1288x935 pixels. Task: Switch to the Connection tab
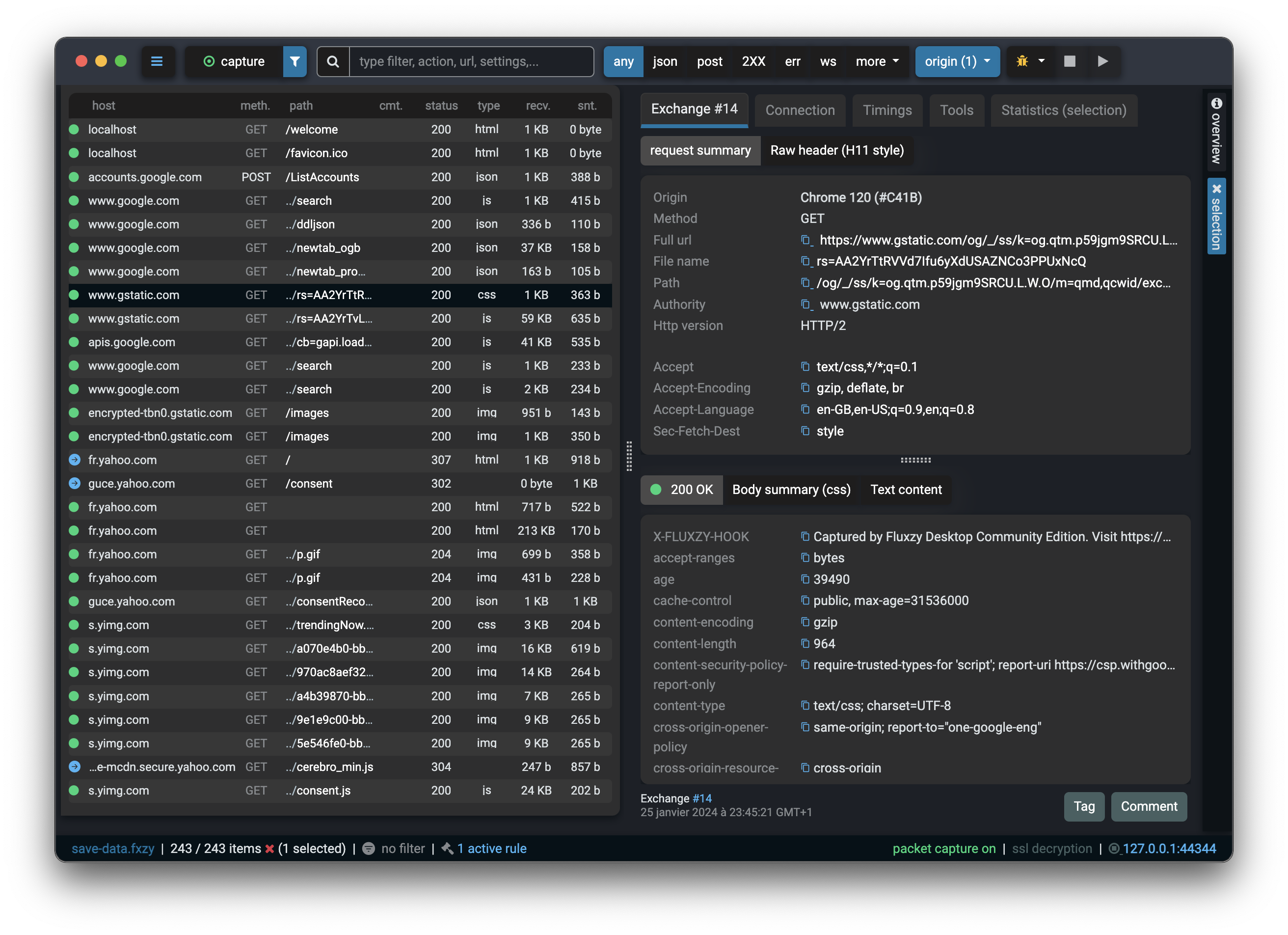(800, 110)
